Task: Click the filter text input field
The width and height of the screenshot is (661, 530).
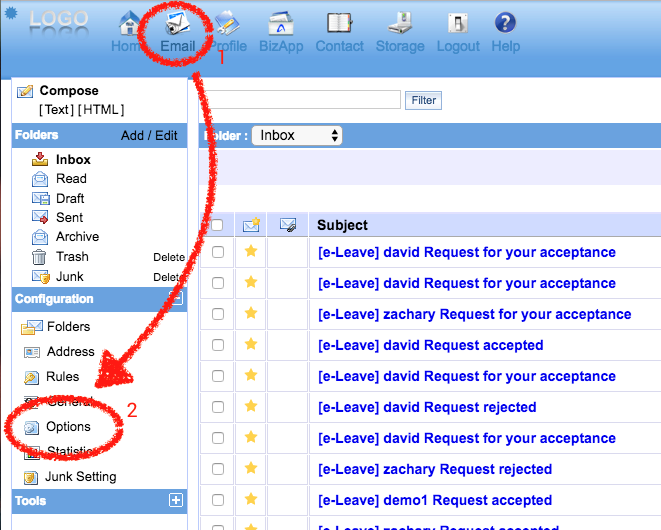Action: pyautogui.click(x=305, y=100)
